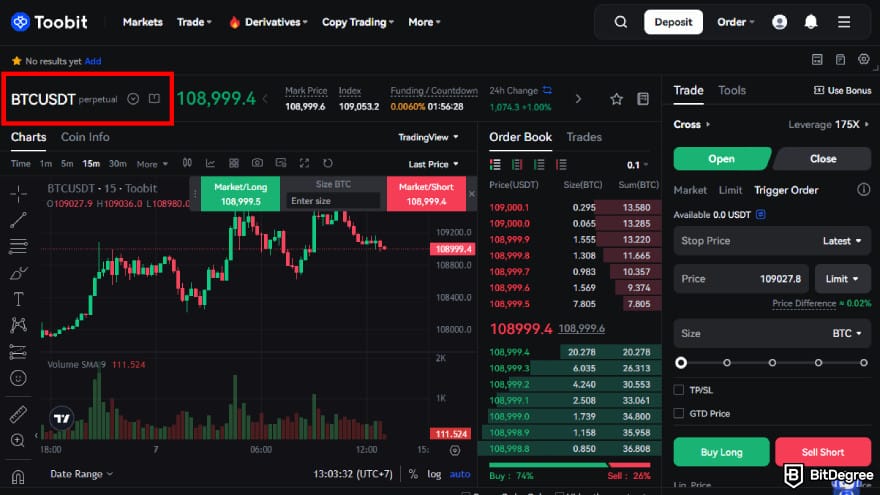Click the Add favorites link
Image resolution: width=880 pixels, height=495 pixels.
(x=93, y=61)
